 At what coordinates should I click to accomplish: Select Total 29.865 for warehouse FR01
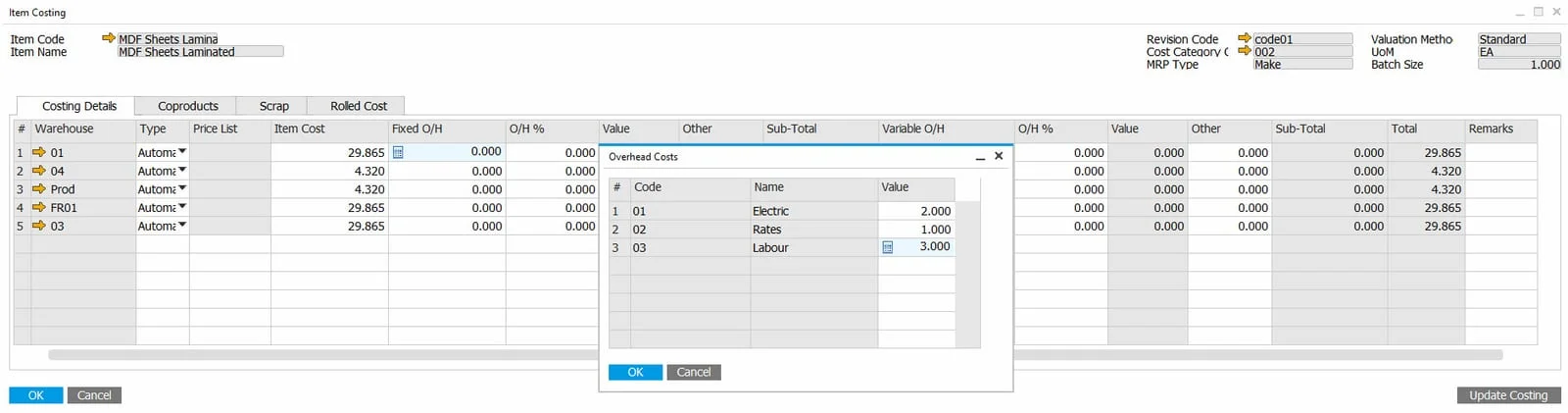[1426, 207]
